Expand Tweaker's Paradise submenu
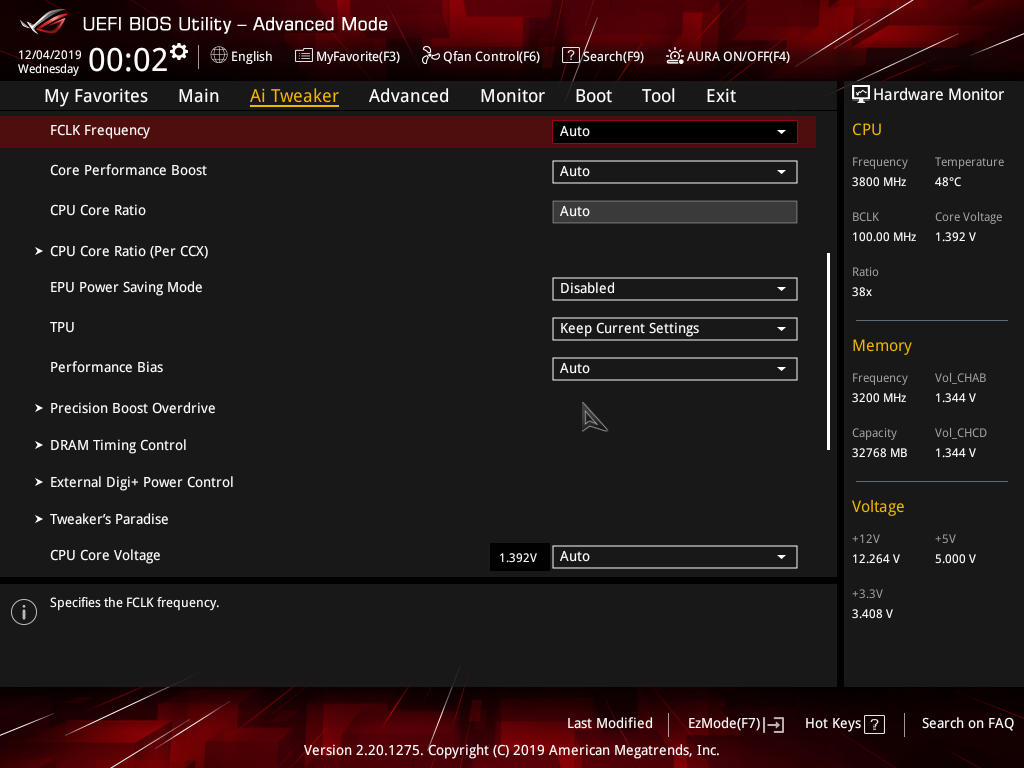Viewport: 1024px width, 768px height. 108,519
